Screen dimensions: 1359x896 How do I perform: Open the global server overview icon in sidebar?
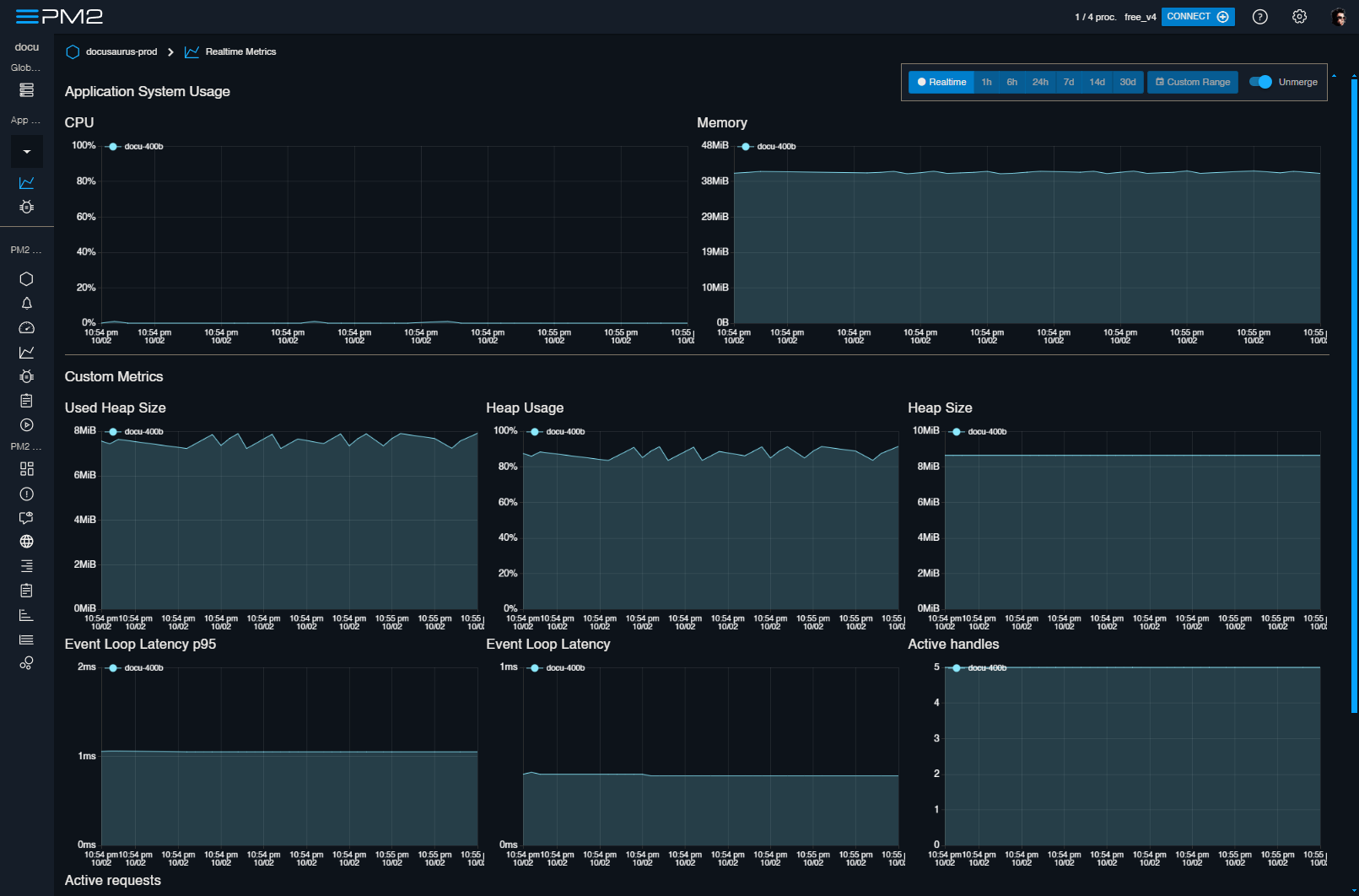[26, 89]
